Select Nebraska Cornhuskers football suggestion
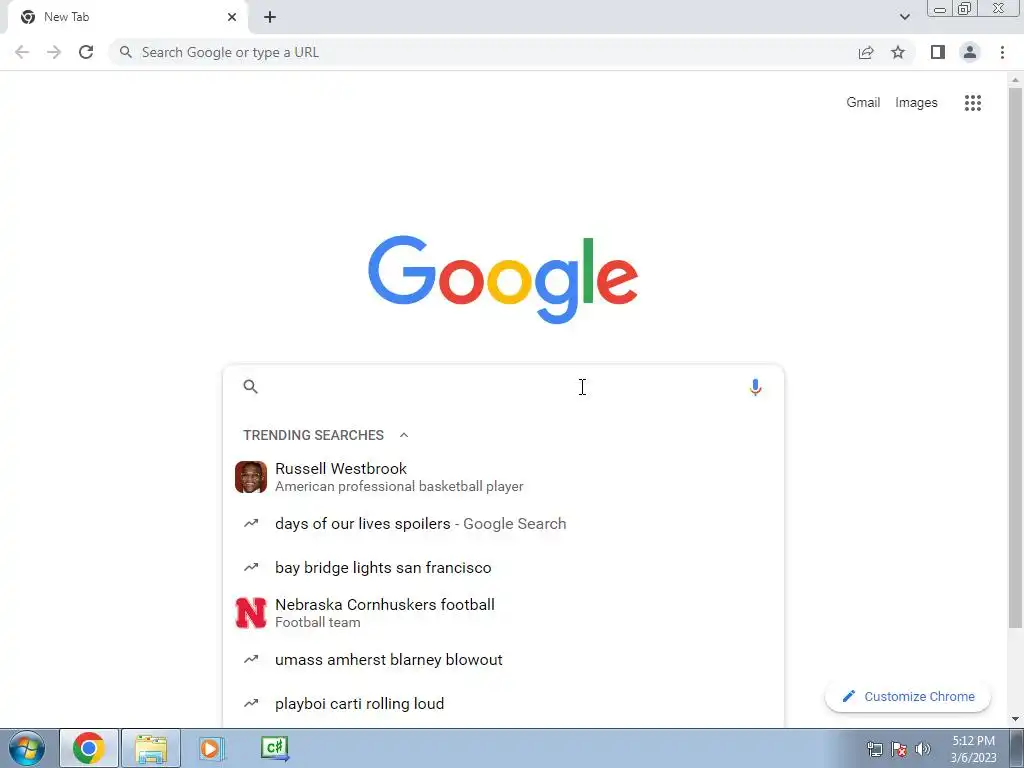The image size is (1024, 768). pyautogui.click(x=503, y=613)
